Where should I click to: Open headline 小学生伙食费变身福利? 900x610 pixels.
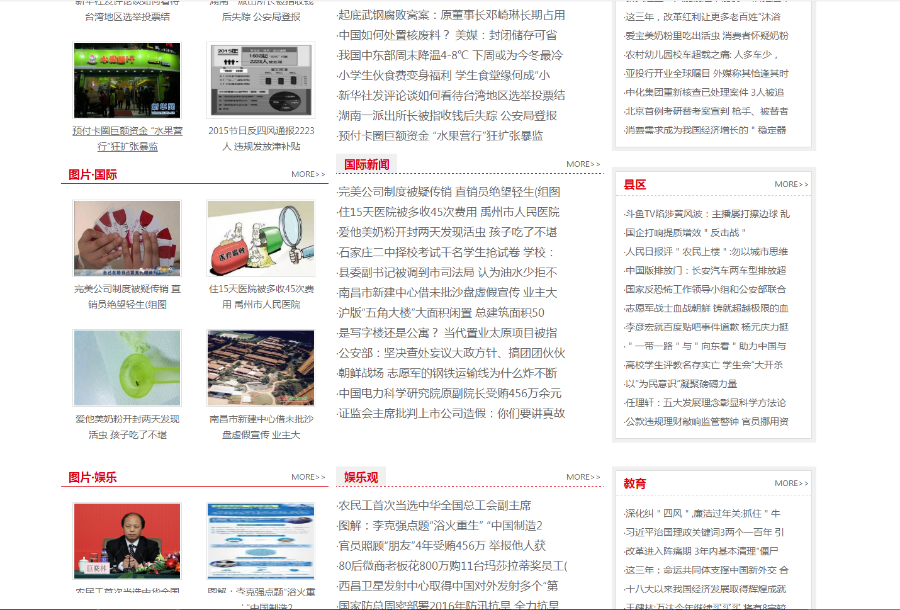(x=444, y=75)
